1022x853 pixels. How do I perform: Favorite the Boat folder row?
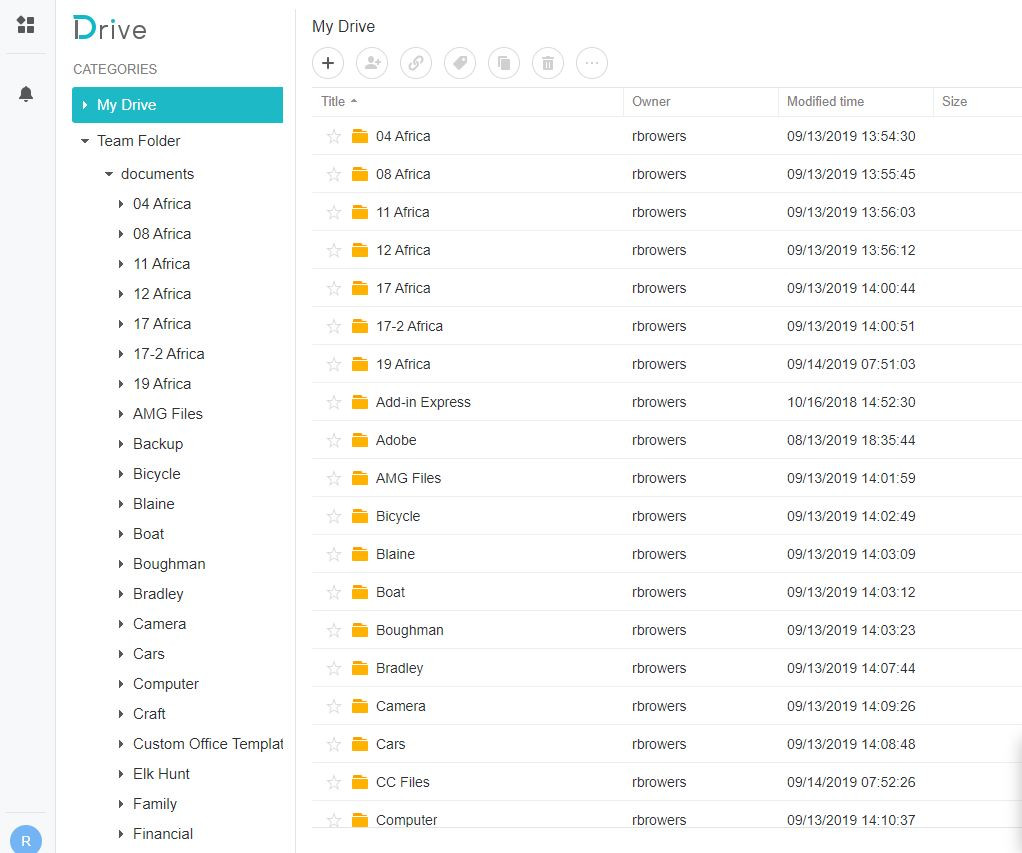(x=334, y=592)
